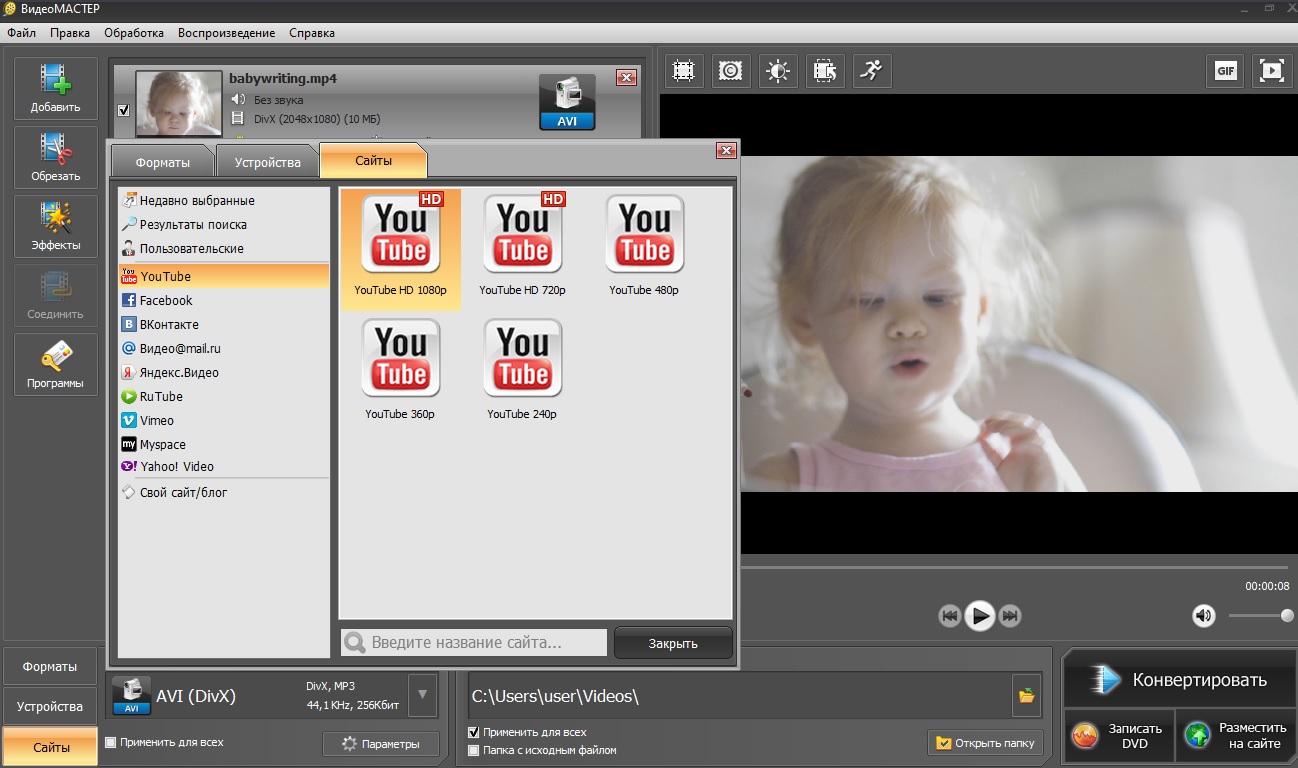
Task: Open the Эффекты effects tool
Action: 56,227
